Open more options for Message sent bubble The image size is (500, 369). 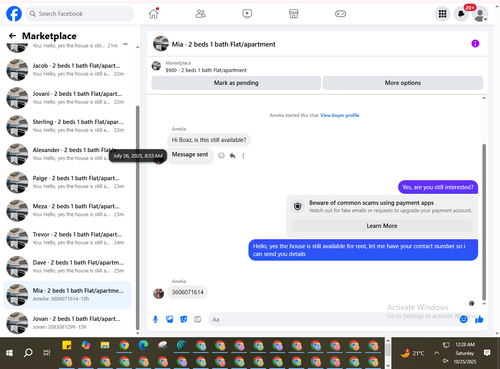click(243, 156)
